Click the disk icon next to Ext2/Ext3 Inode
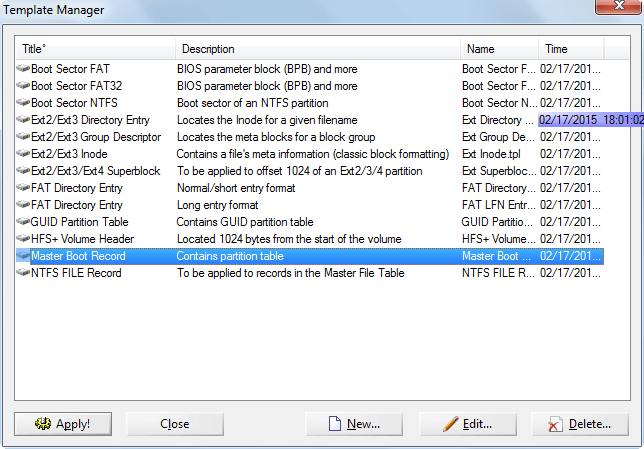 point(23,154)
